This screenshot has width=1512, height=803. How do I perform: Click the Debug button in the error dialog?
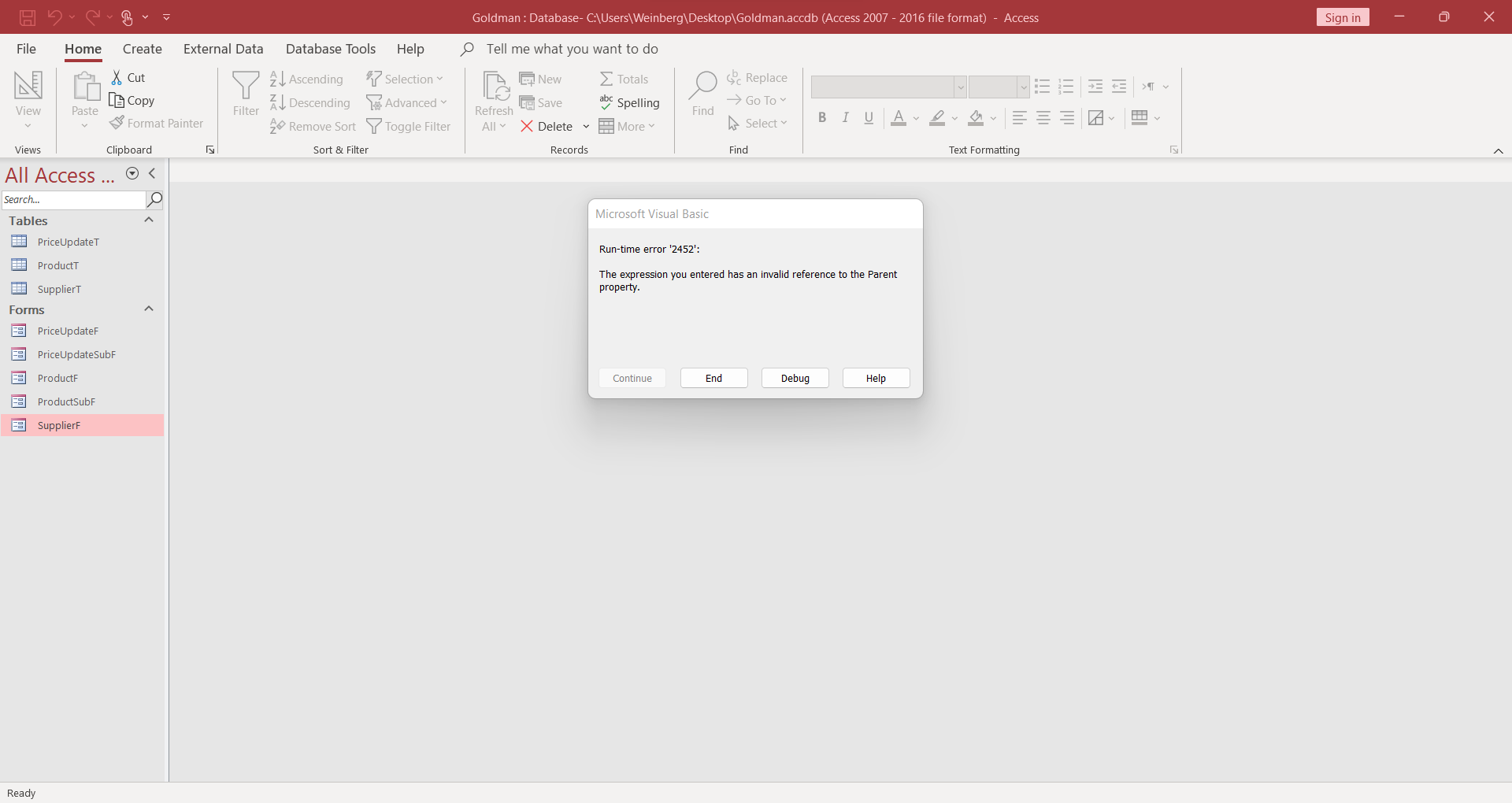tap(795, 378)
